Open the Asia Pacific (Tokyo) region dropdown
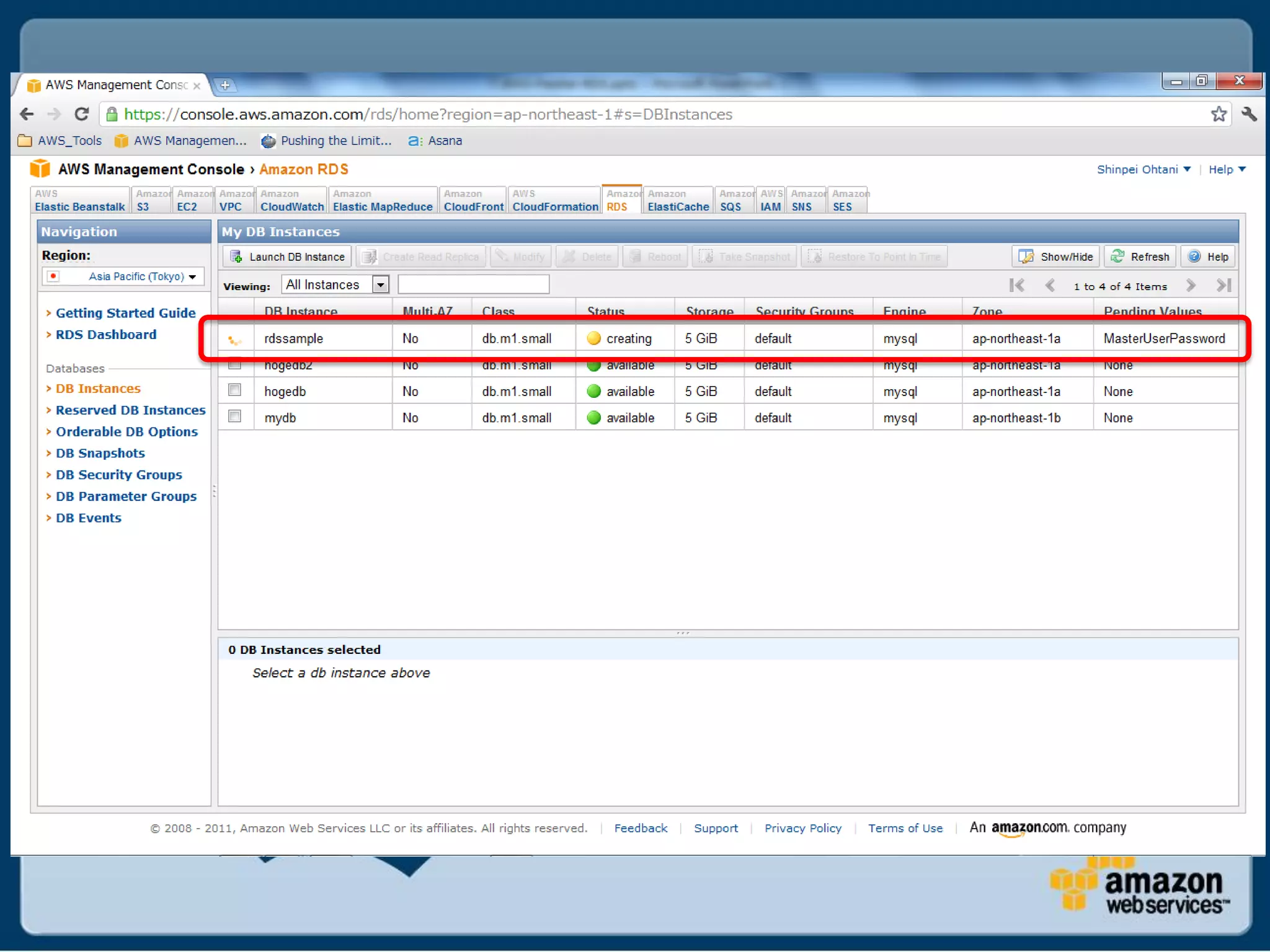 click(143, 276)
